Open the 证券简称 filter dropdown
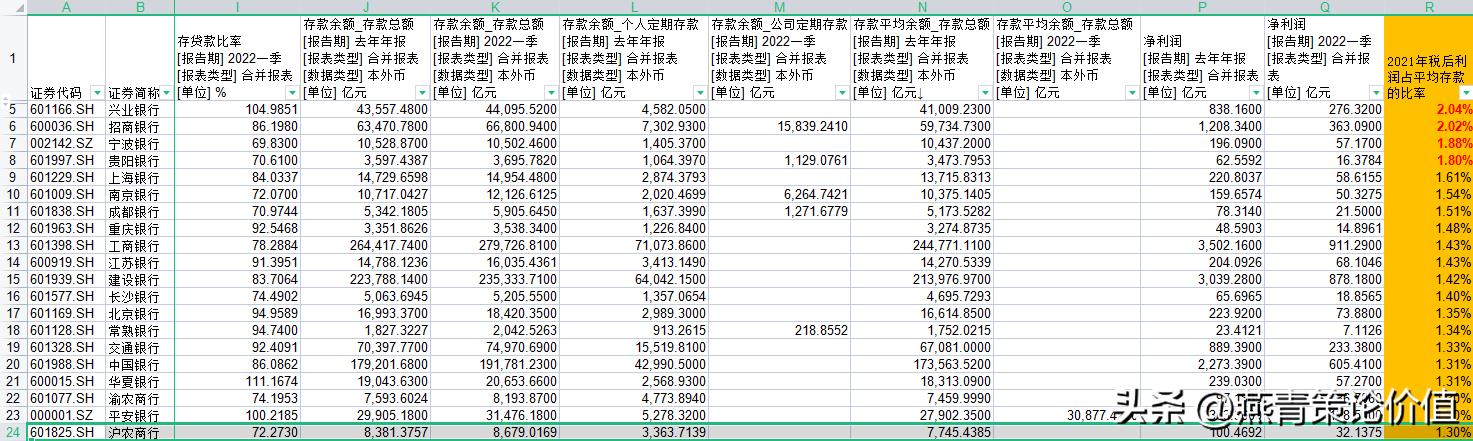 [x=165, y=92]
